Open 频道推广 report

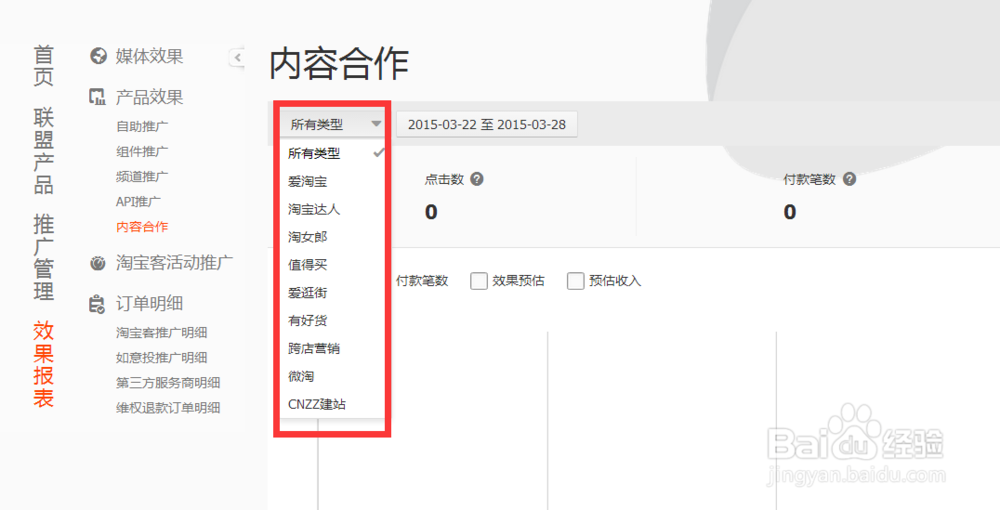(142, 176)
